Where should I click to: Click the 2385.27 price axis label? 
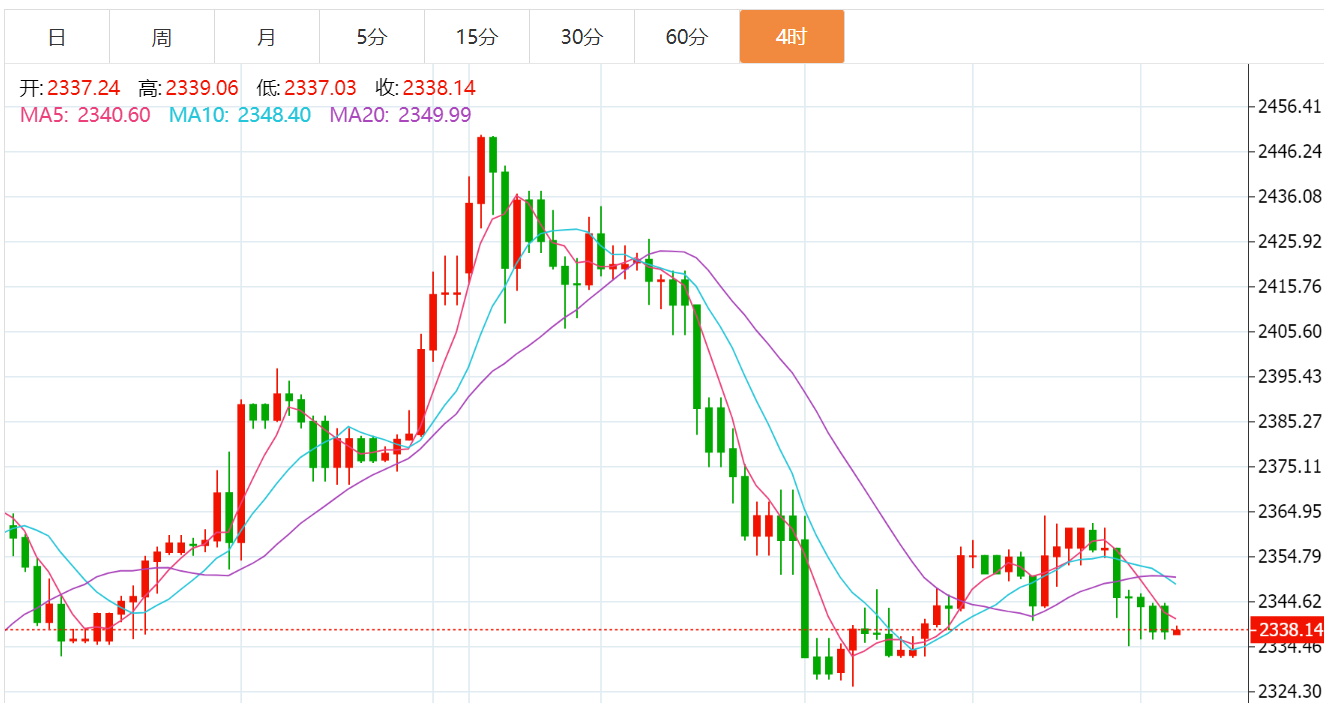pyautogui.click(x=1290, y=421)
